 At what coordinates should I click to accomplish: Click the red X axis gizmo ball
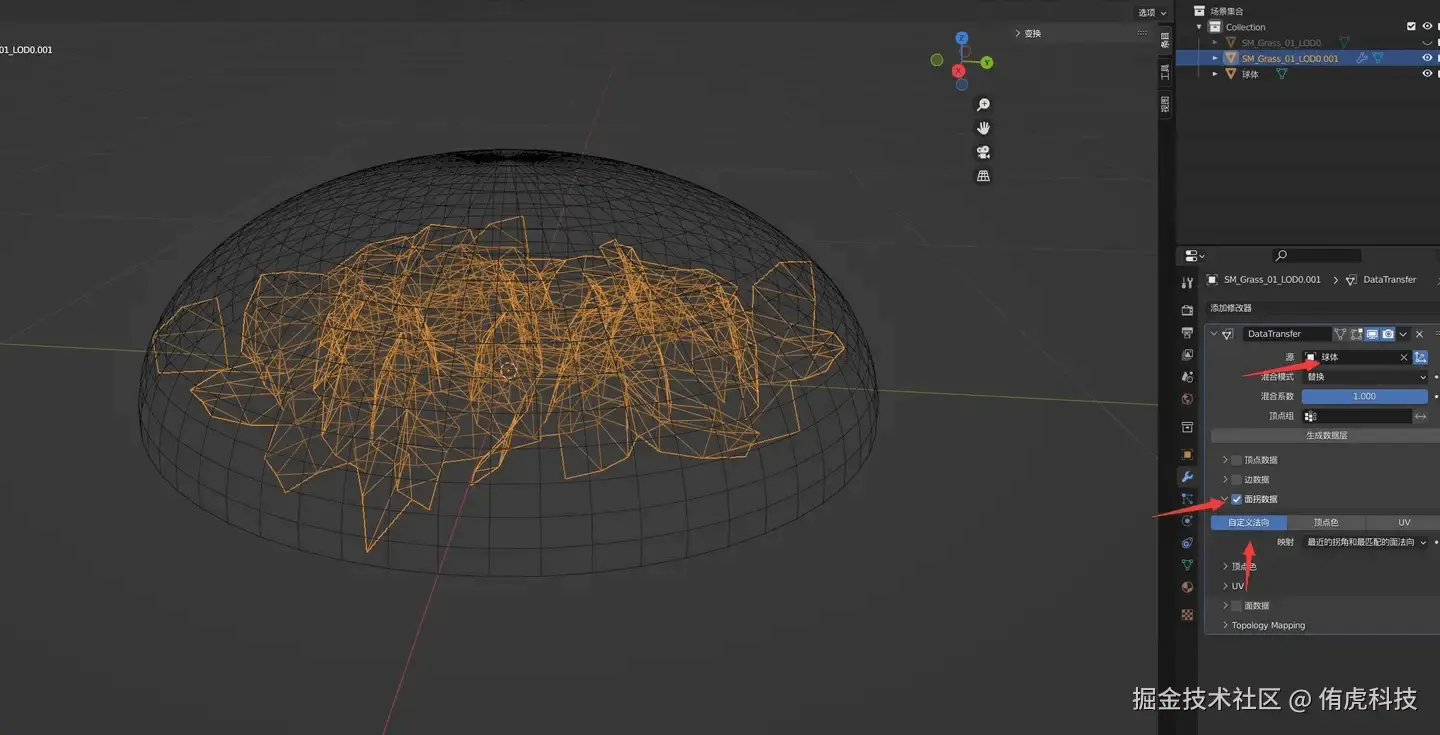(958, 71)
